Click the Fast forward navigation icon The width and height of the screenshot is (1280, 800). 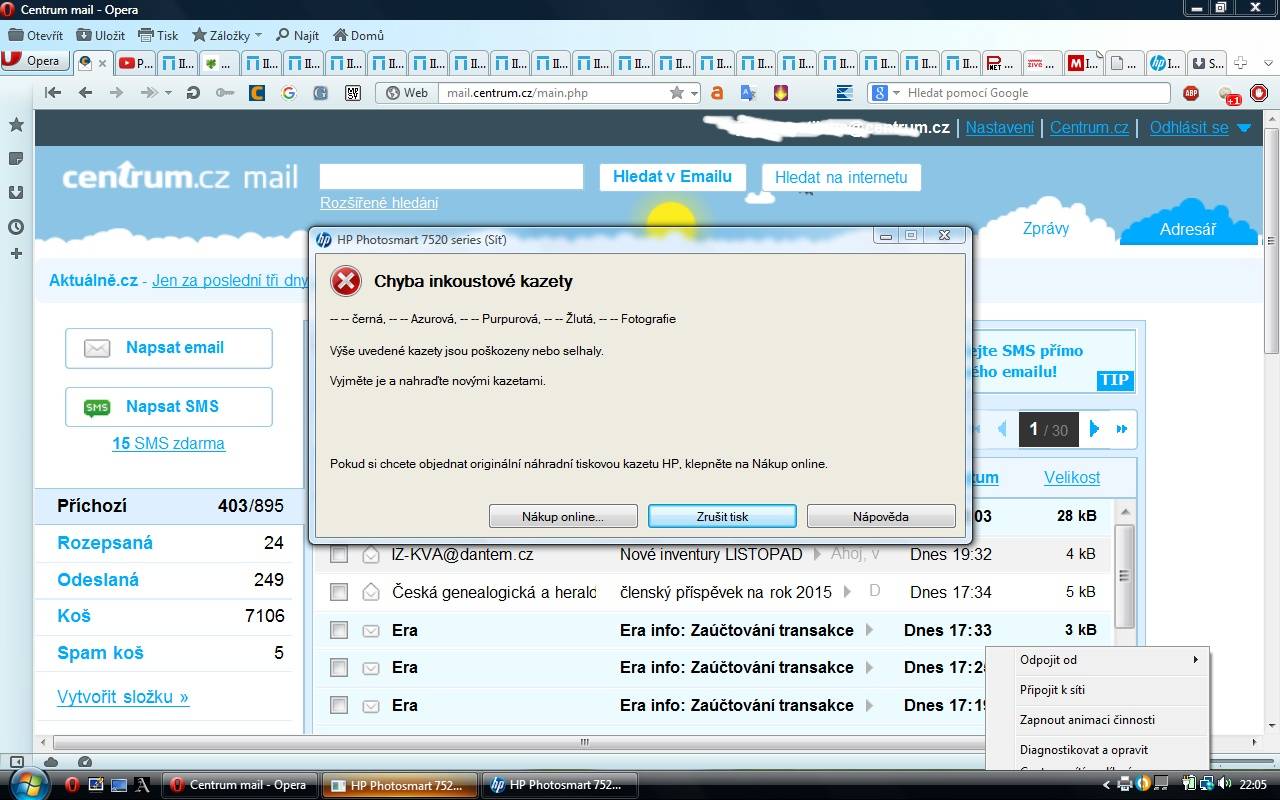(150, 93)
